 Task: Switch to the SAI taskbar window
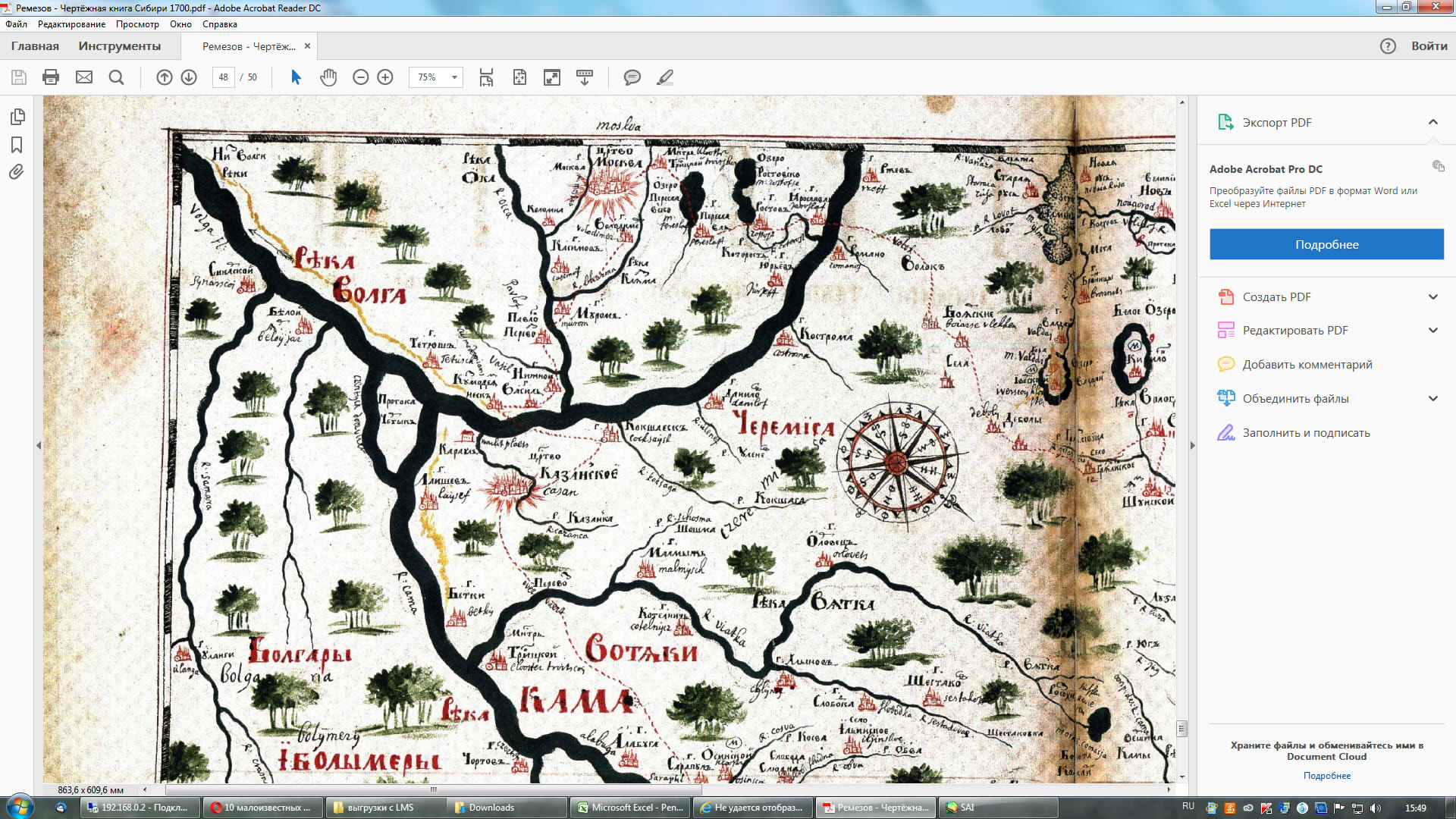(998, 808)
